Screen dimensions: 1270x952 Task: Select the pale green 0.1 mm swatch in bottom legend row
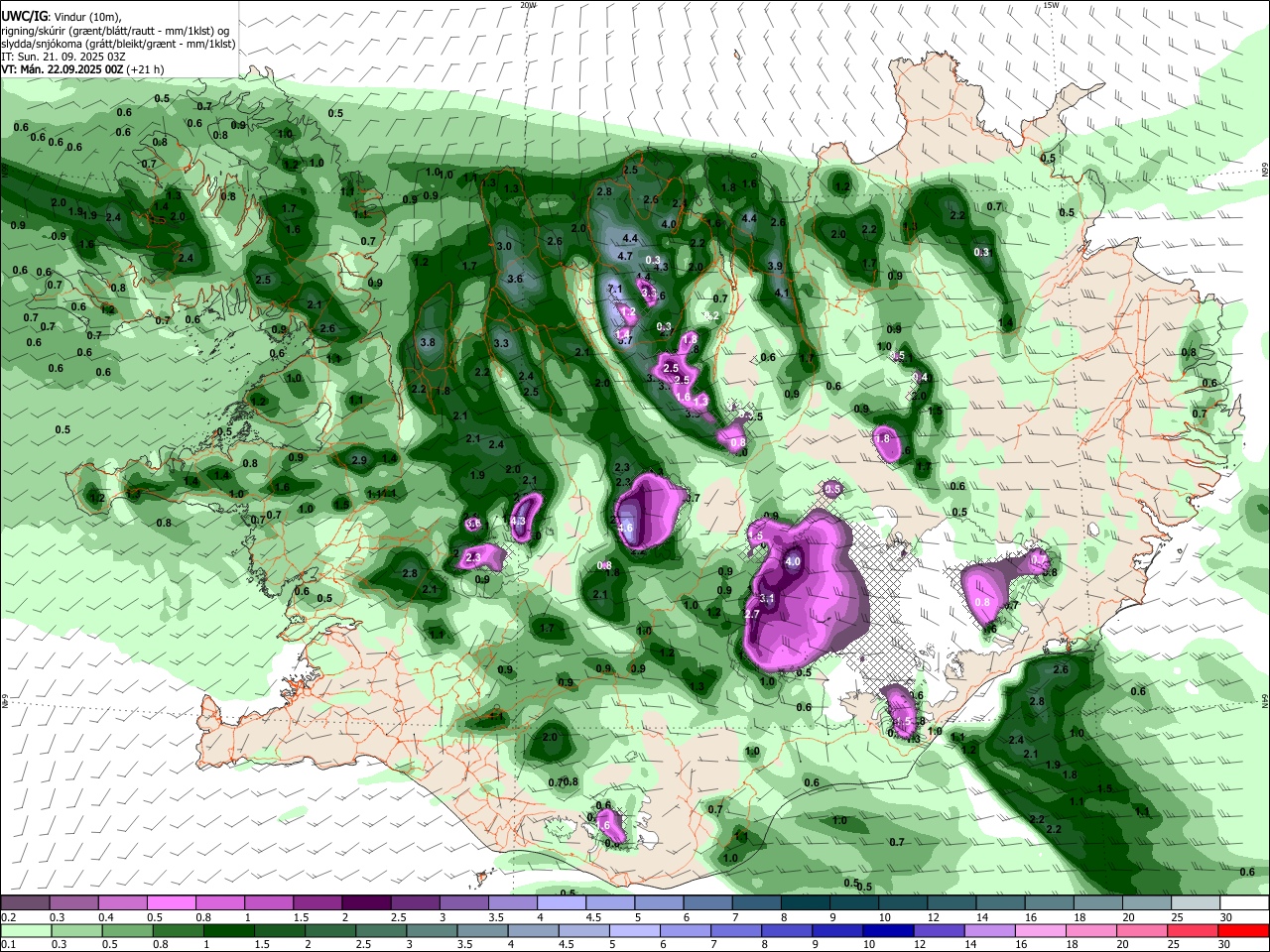coord(25,930)
